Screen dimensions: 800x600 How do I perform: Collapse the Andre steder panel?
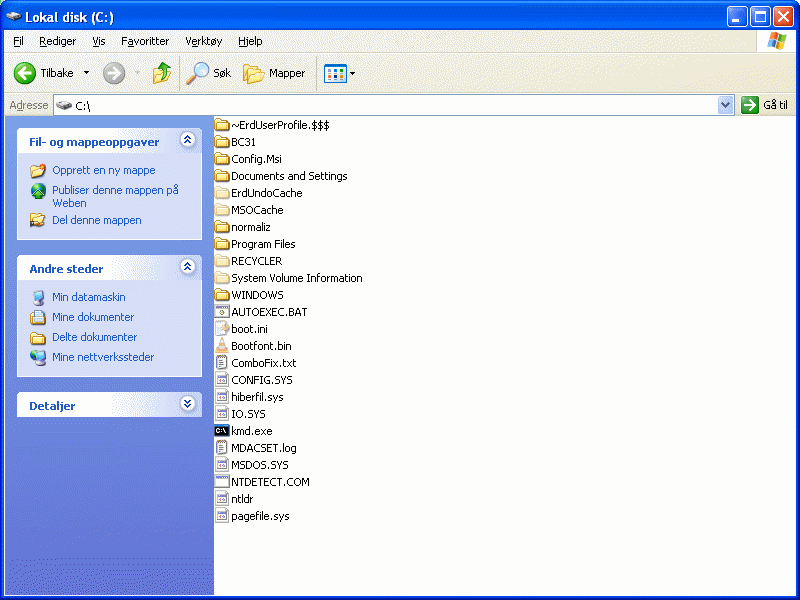tap(188, 266)
